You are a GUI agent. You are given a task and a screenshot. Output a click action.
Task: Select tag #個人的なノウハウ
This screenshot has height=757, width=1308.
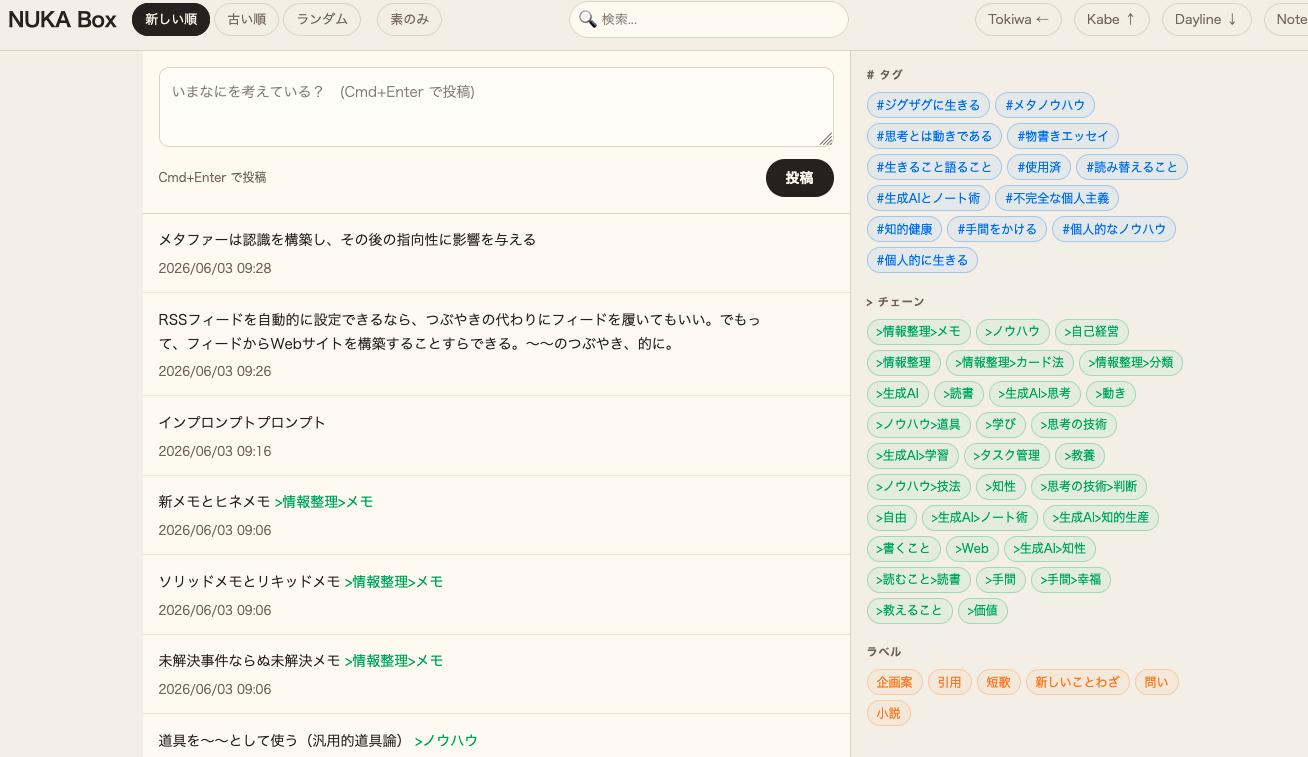[x=1114, y=229]
